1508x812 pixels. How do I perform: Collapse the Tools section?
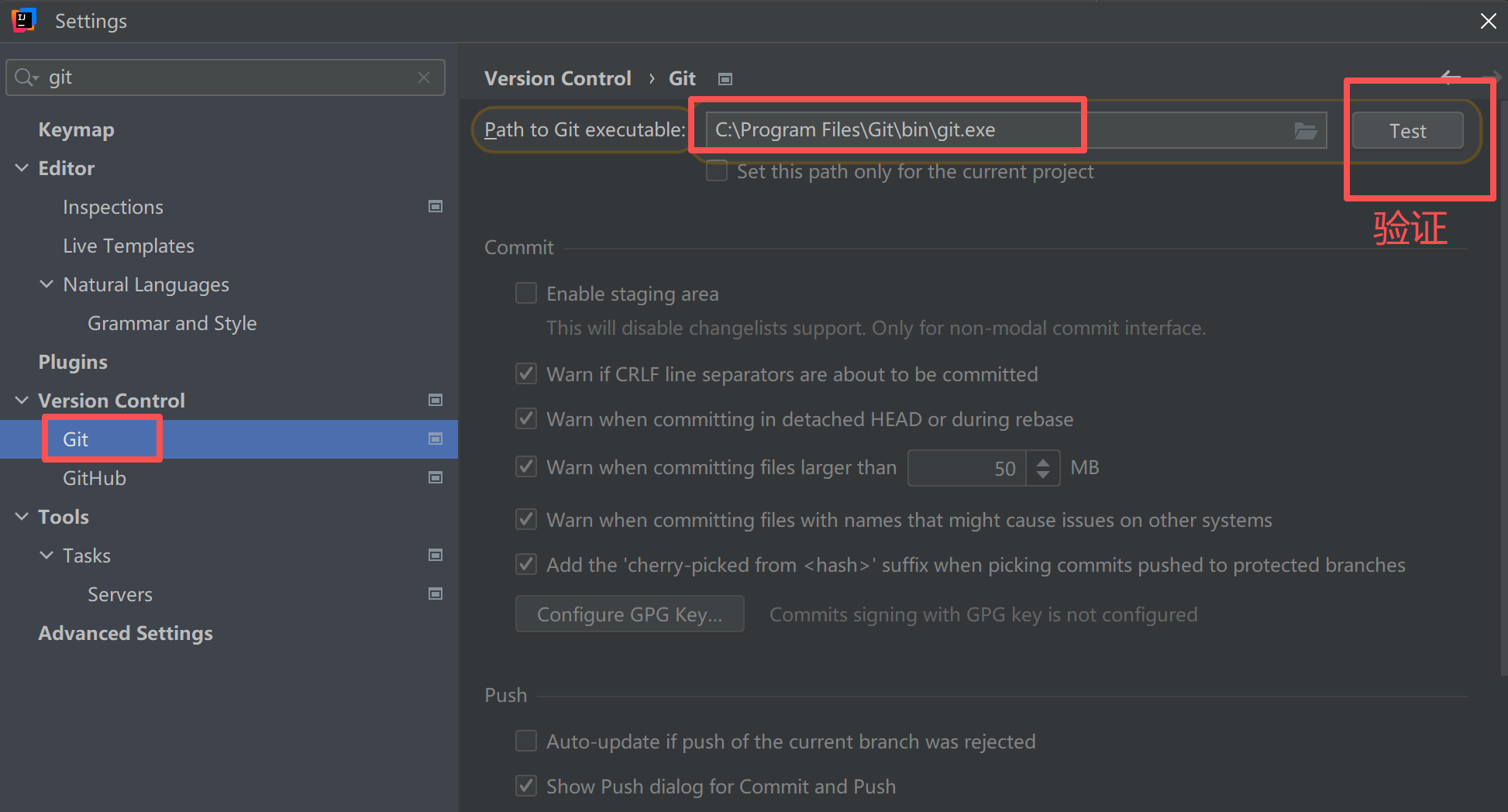tap(22, 516)
